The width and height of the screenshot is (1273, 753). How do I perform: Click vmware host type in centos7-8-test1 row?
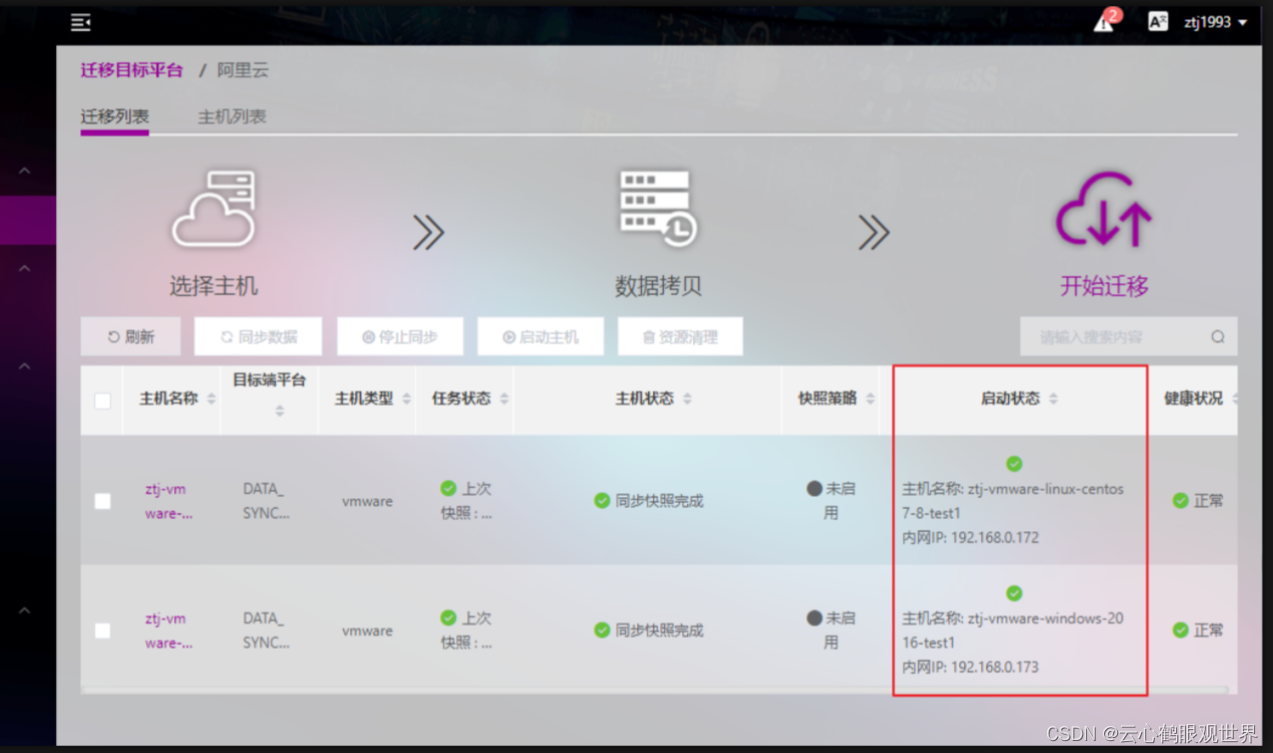[x=367, y=502]
